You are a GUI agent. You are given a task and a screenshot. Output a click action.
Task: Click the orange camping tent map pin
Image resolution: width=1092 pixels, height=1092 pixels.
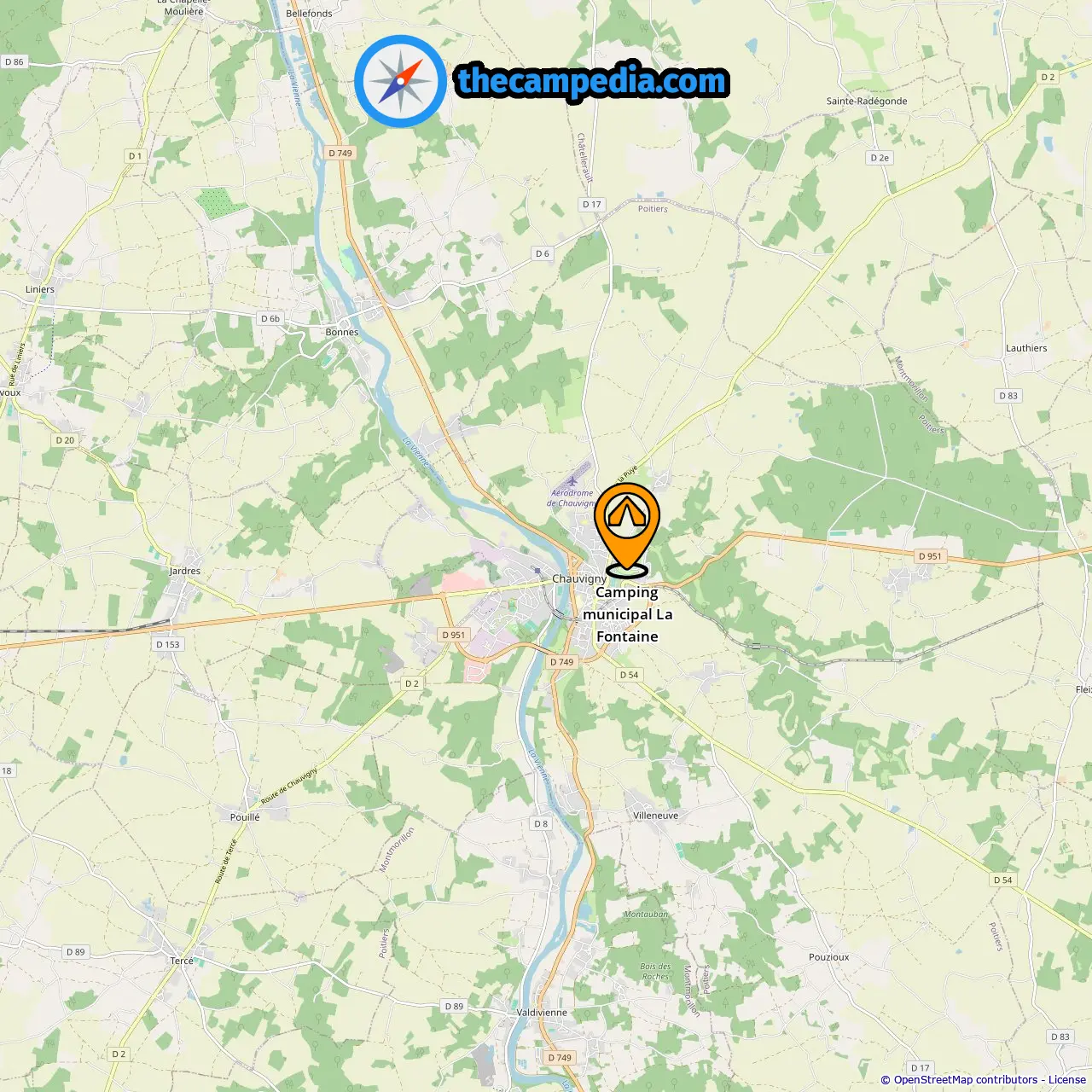(627, 527)
